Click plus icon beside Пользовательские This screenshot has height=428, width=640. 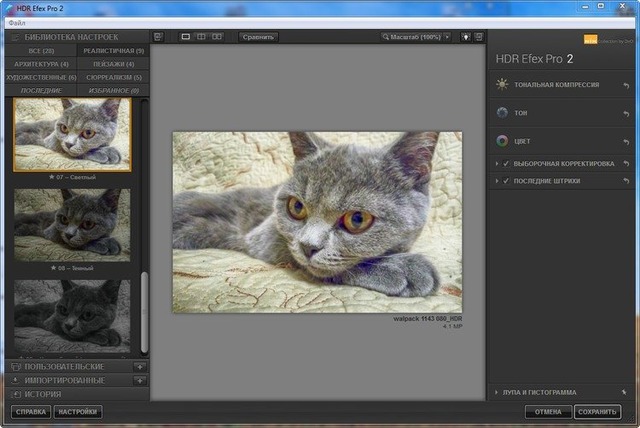(139, 366)
